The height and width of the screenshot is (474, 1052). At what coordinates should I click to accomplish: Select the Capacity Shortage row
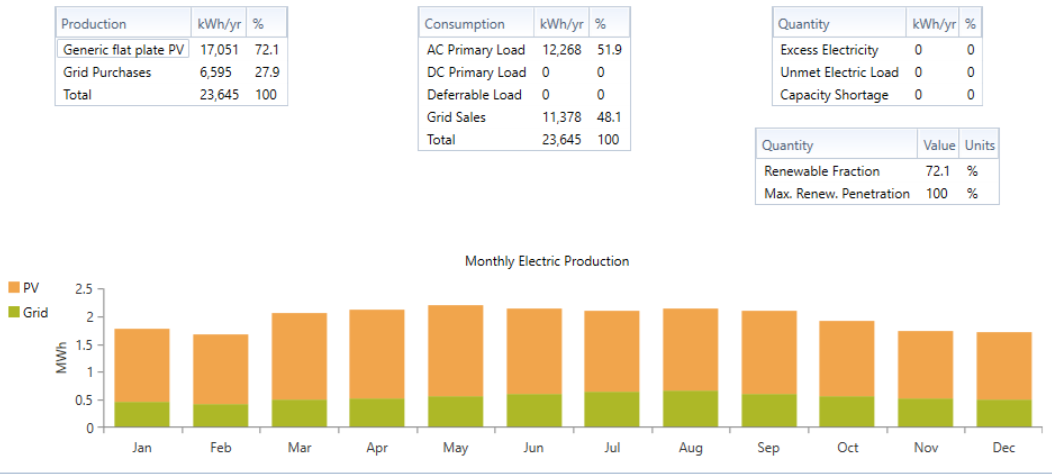point(877,95)
